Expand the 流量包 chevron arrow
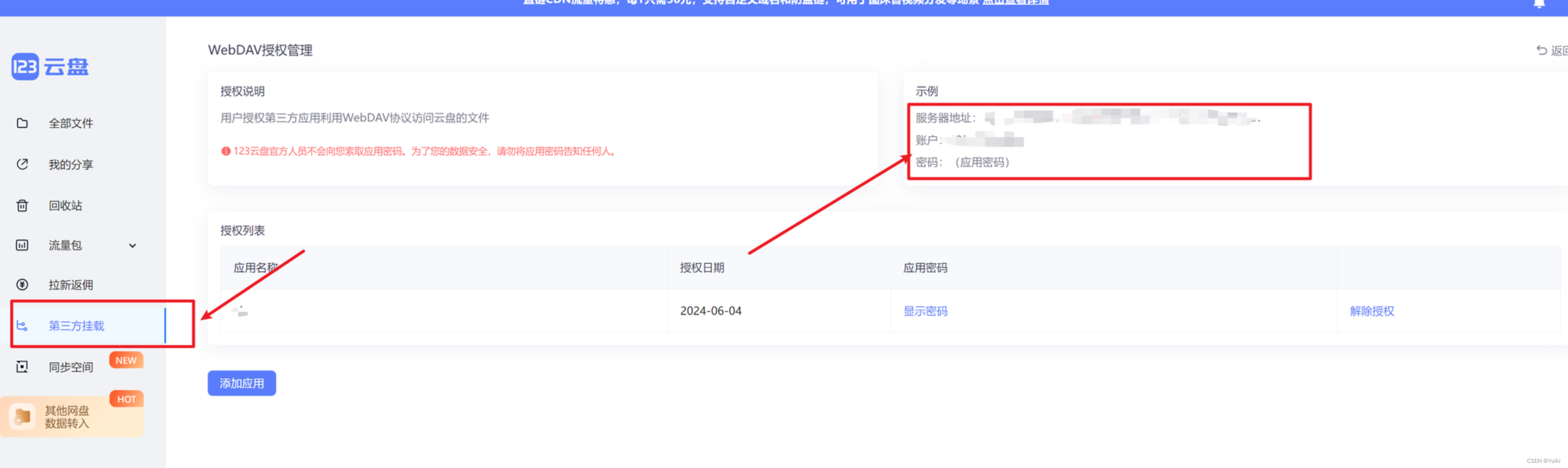This screenshot has width=1568, height=468. click(x=133, y=245)
